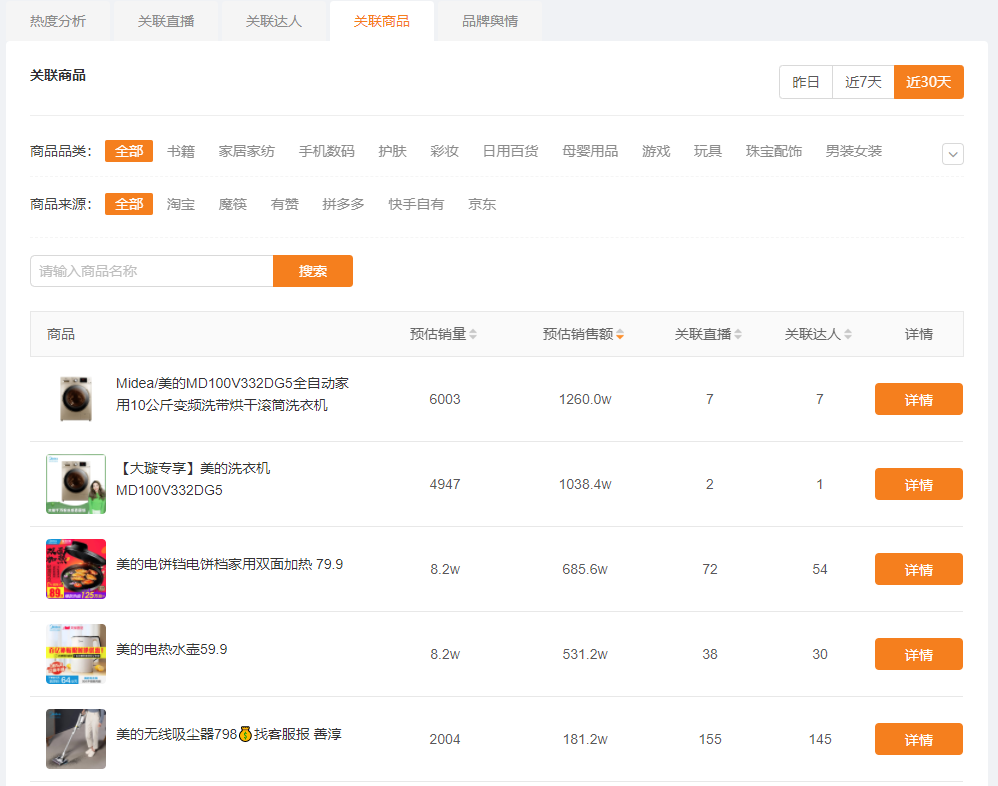Click the 6003 estimated sales cell
The width and height of the screenshot is (998, 786).
[445, 399]
